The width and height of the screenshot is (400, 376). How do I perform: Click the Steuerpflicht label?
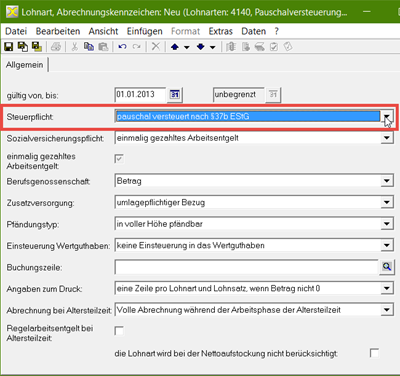(30, 117)
